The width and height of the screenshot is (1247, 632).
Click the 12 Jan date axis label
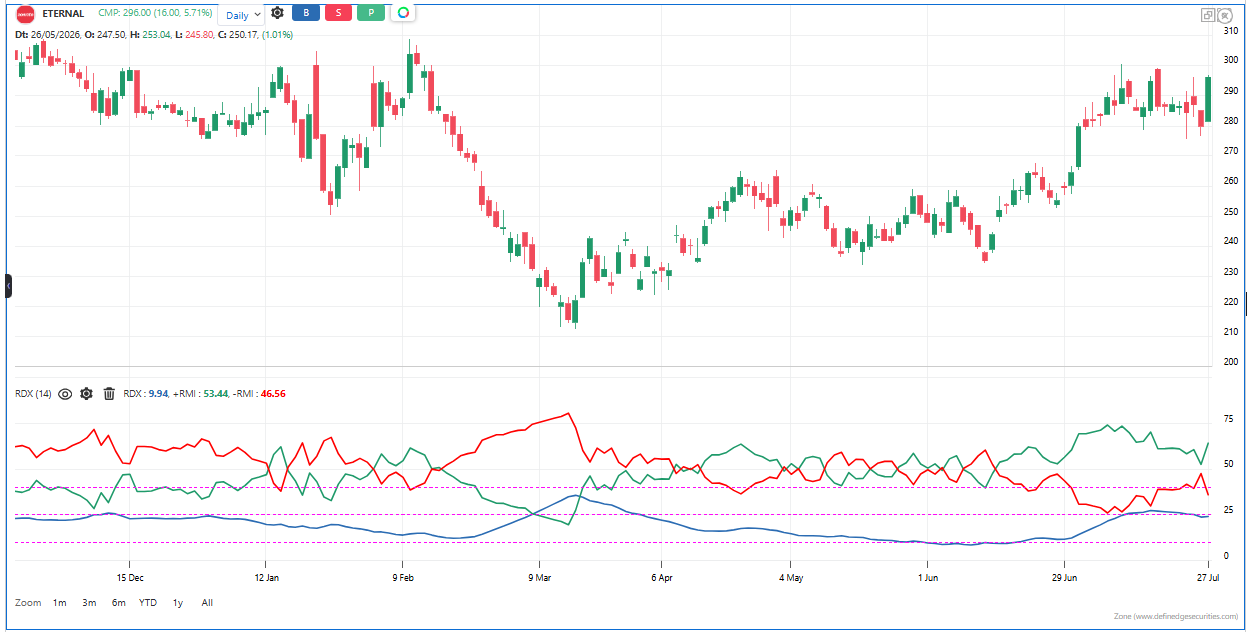point(266,577)
